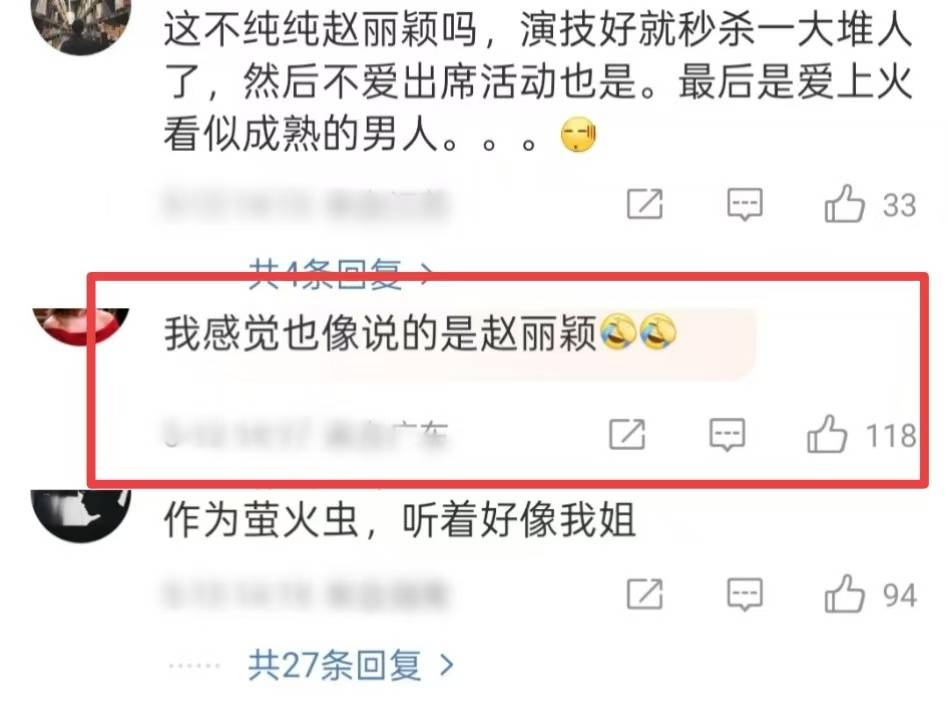
Task: Select the comment 作为萤火虫，听着好像我姐
Action: point(400,520)
